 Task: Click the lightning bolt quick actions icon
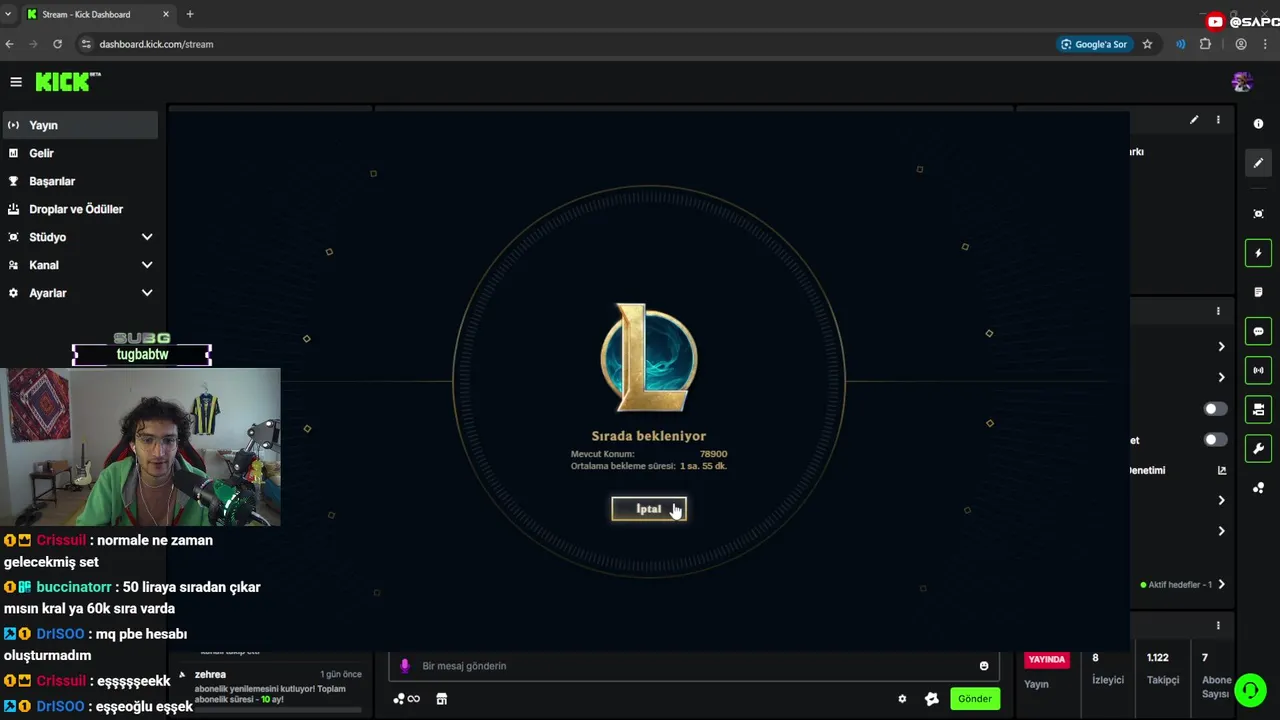(x=1258, y=253)
